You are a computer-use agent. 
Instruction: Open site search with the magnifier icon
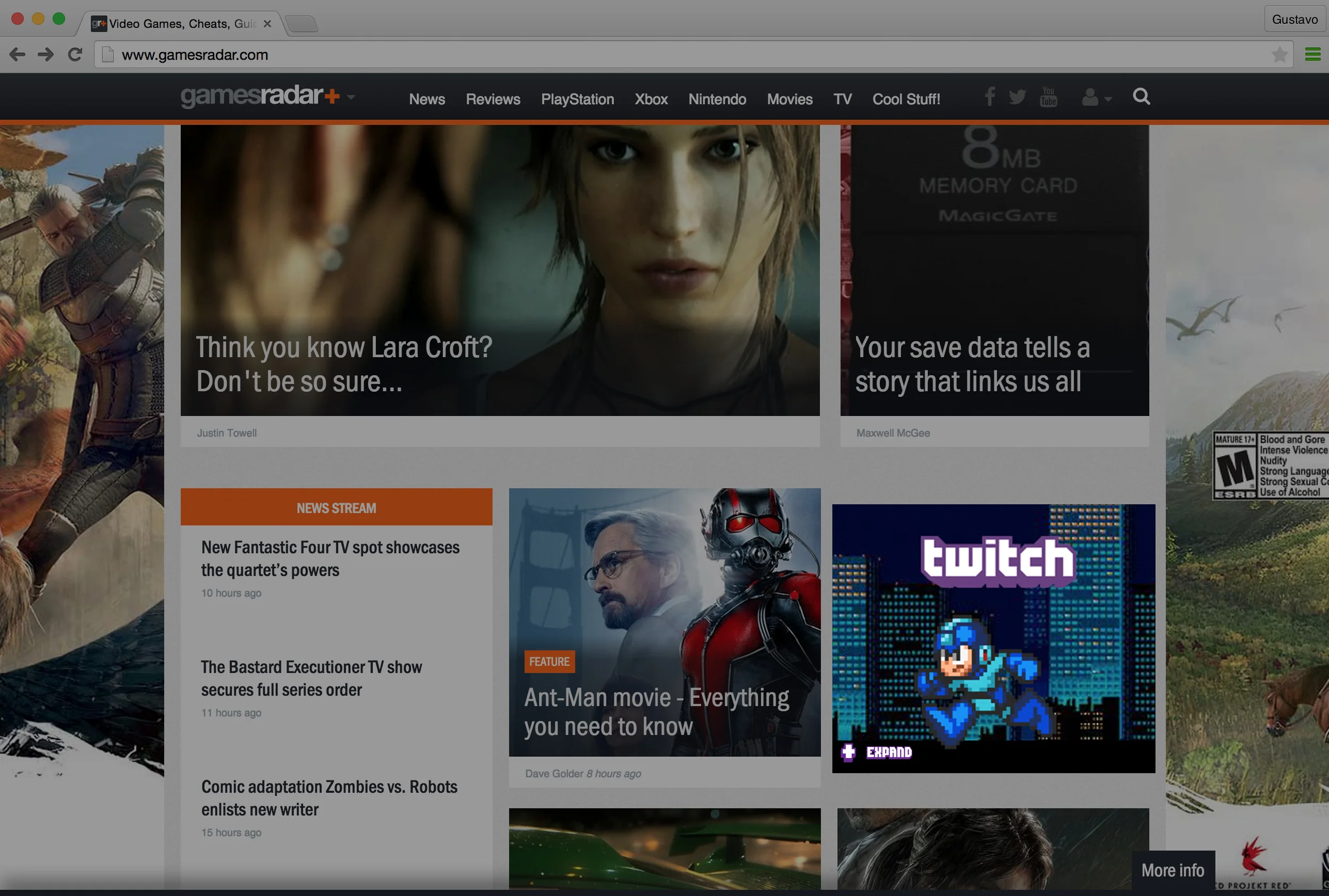coord(1141,97)
